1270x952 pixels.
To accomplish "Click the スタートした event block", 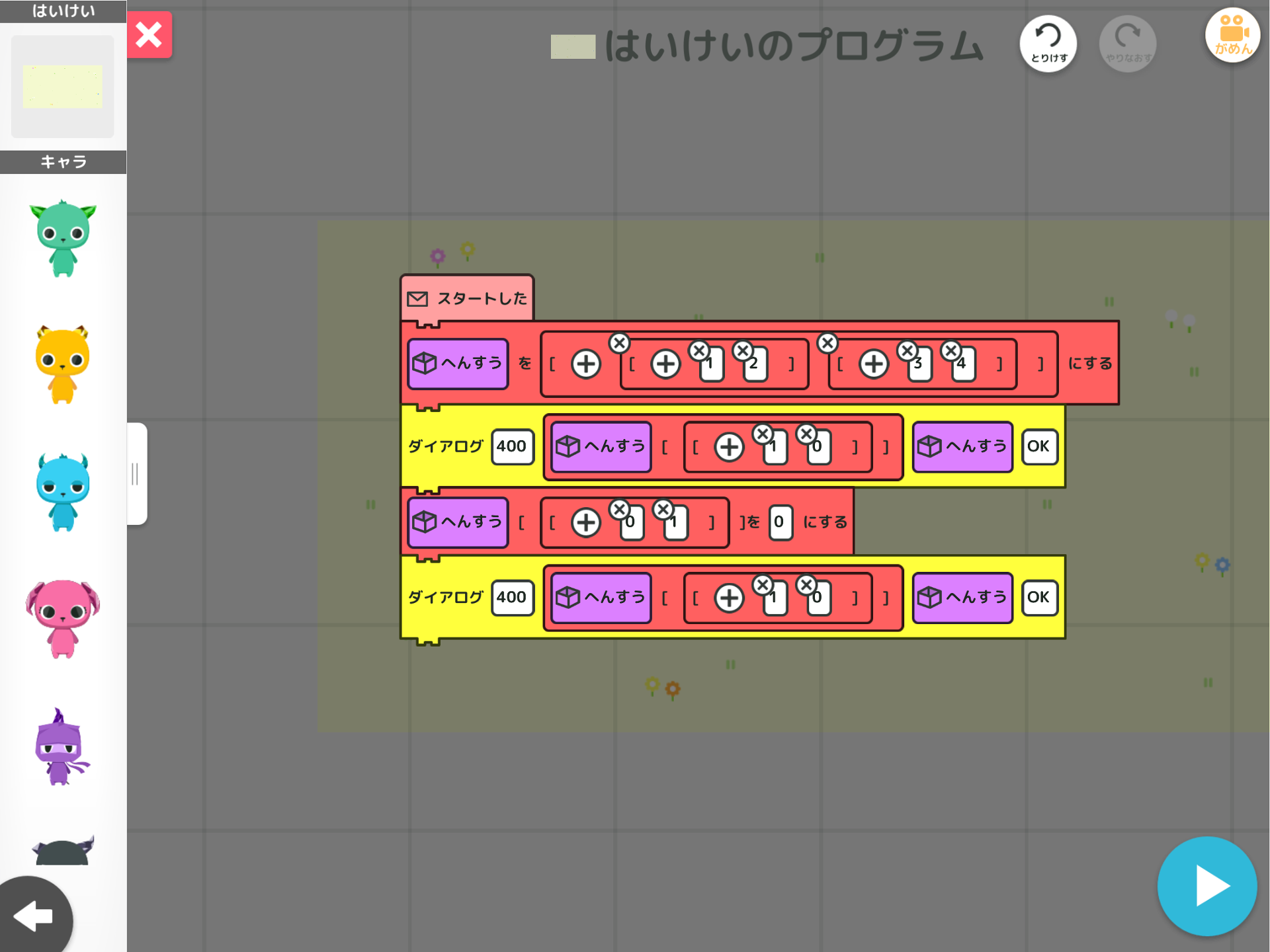I will point(467,299).
